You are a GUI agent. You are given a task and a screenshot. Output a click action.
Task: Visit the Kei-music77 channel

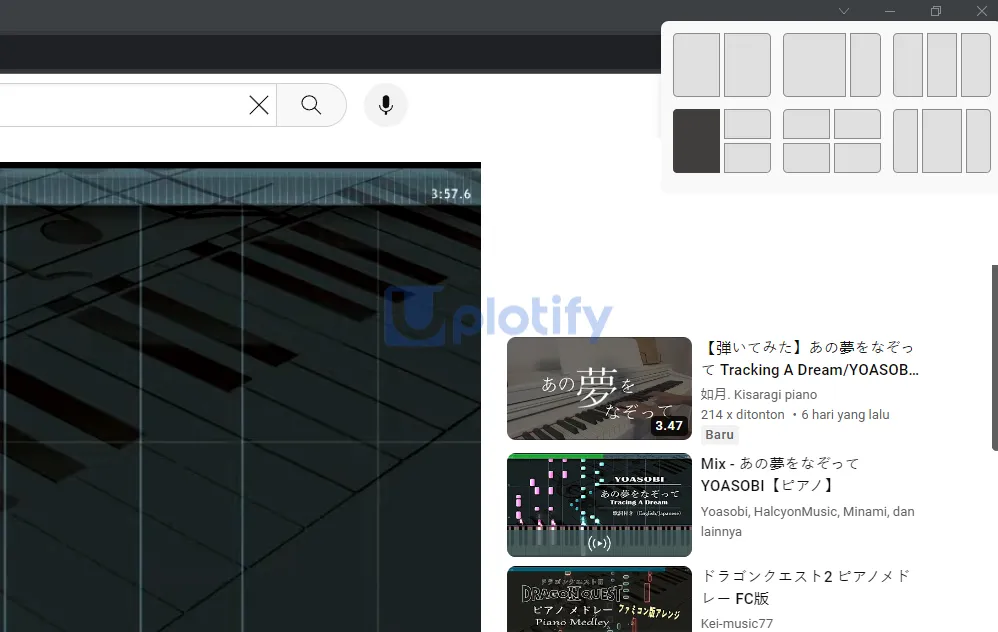[x=737, y=624]
